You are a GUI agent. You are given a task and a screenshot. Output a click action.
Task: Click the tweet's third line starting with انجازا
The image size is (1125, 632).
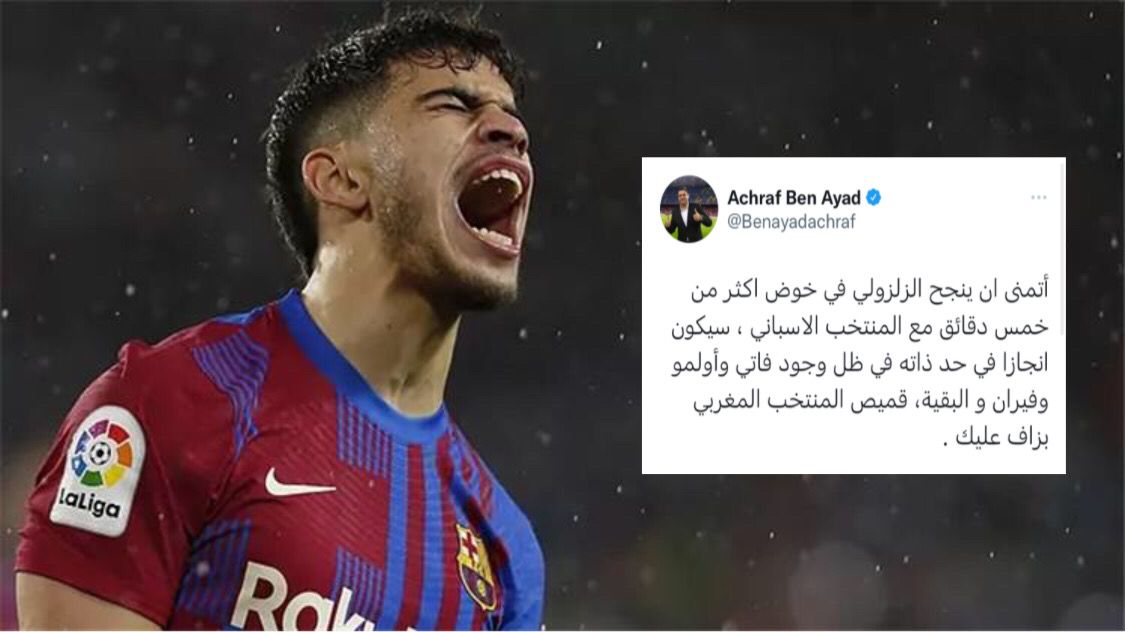[860, 364]
